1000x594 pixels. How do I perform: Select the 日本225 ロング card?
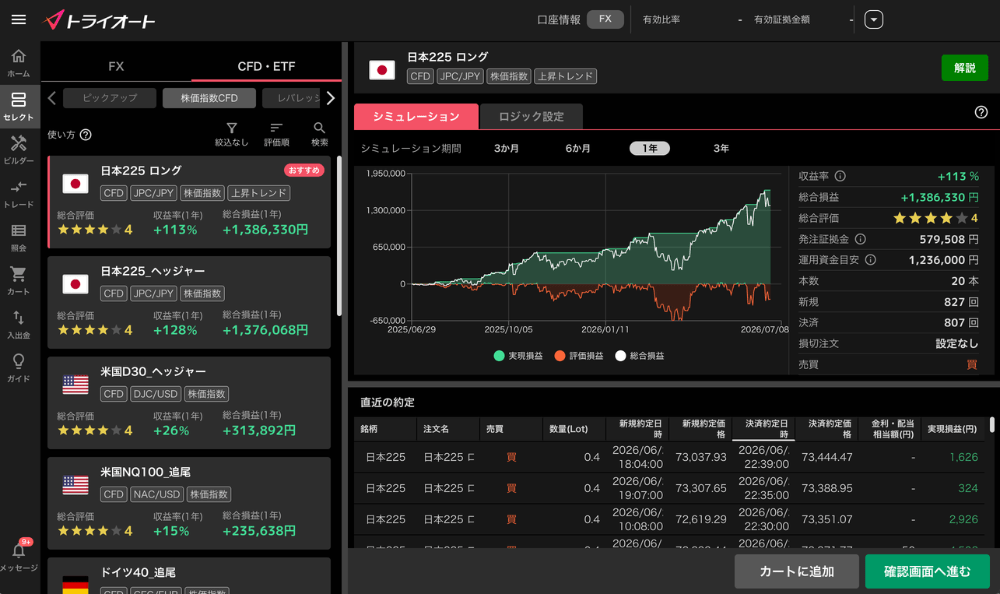coord(189,202)
